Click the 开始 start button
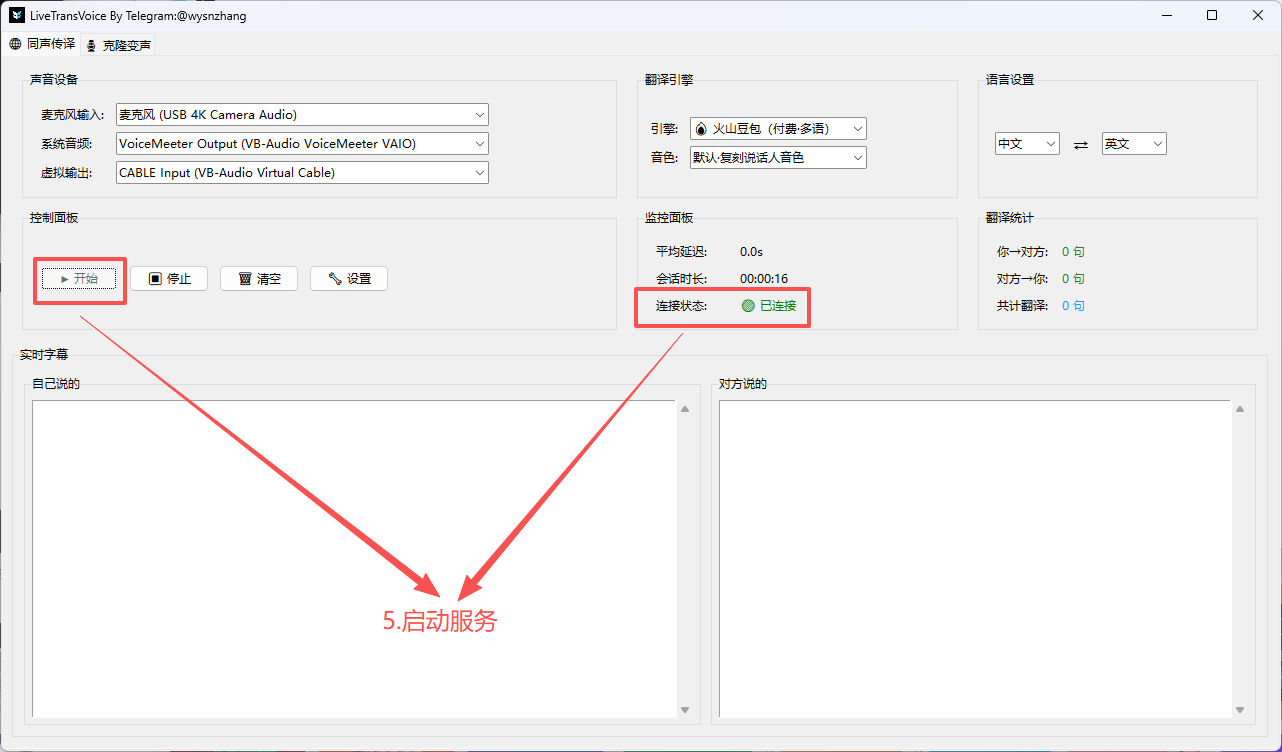The width and height of the screenshot is (1282, 752). pos(79,279)
